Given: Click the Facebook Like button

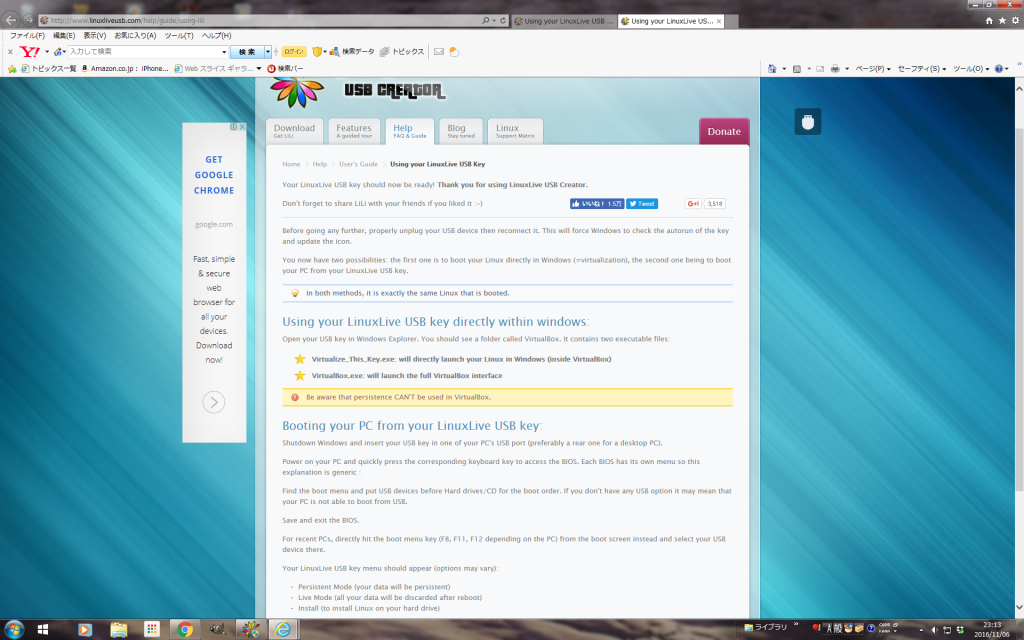Looking at the screenshot, I should click(597, 203).
